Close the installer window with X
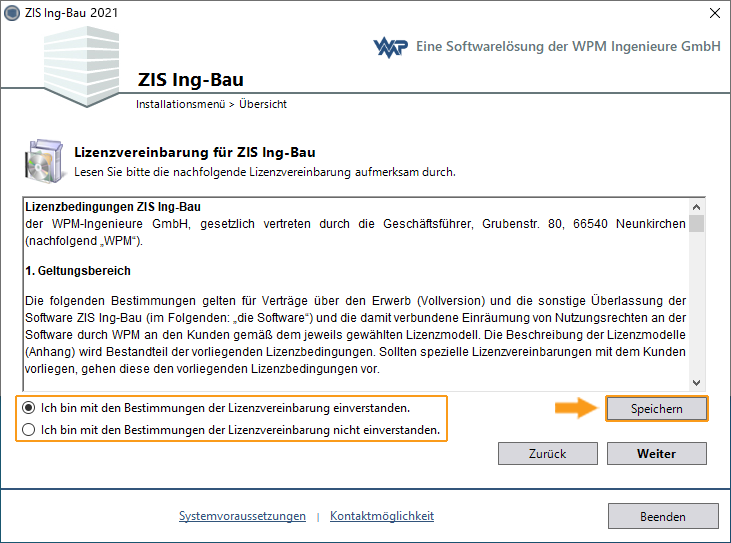Viewport: 731px width, 543px height. coord(714,13)
